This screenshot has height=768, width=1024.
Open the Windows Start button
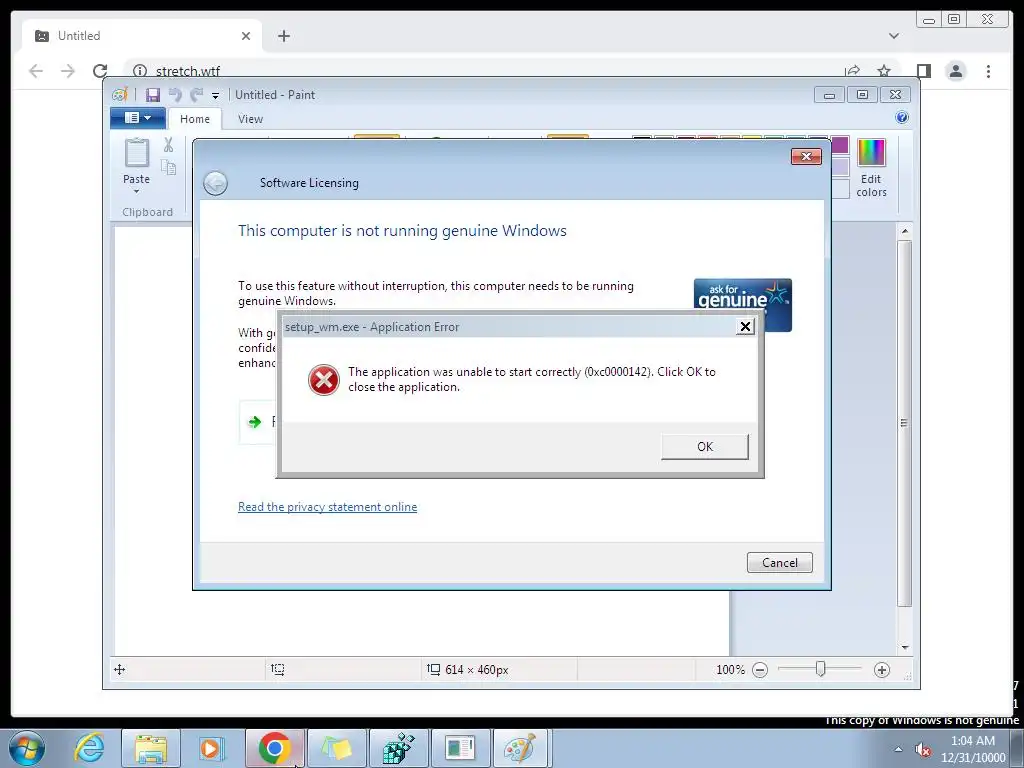27,748
